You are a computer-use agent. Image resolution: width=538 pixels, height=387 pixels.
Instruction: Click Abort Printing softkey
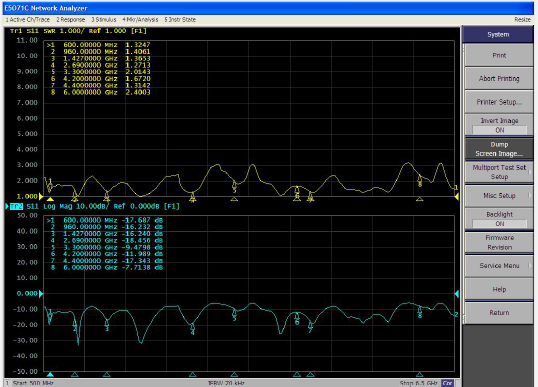pyautogui.click(x=499, y=79)
